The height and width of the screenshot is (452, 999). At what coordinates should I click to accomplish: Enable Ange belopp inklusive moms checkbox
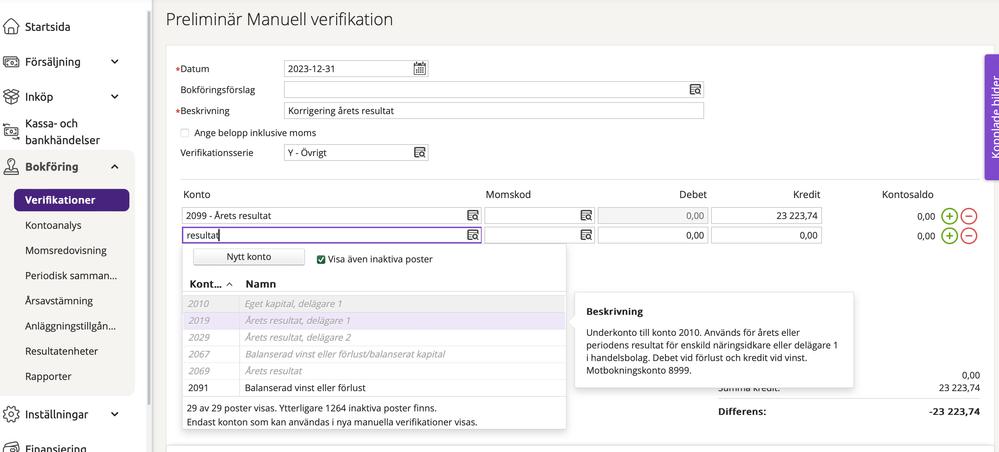tap(185, 132)
